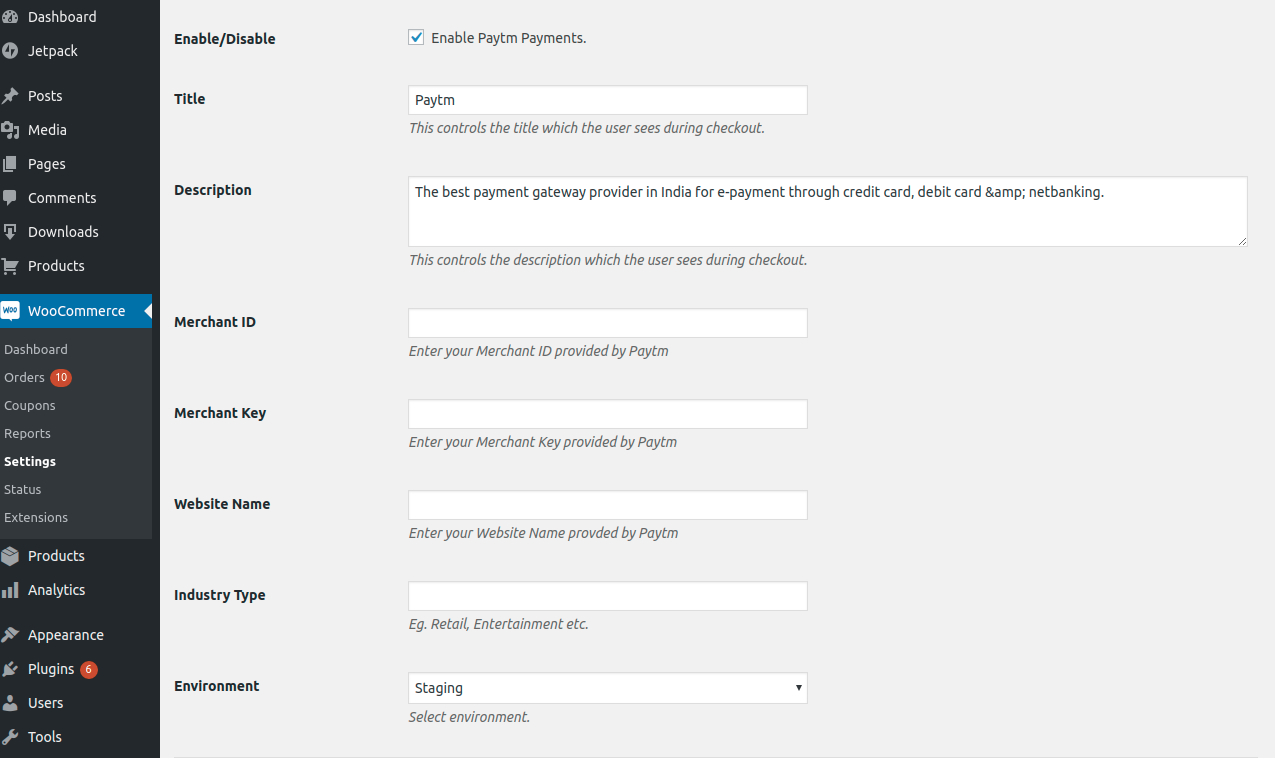Screen dimensions: 1275x758
Task: Open the Settings submenu link
Action: [30, 462]
